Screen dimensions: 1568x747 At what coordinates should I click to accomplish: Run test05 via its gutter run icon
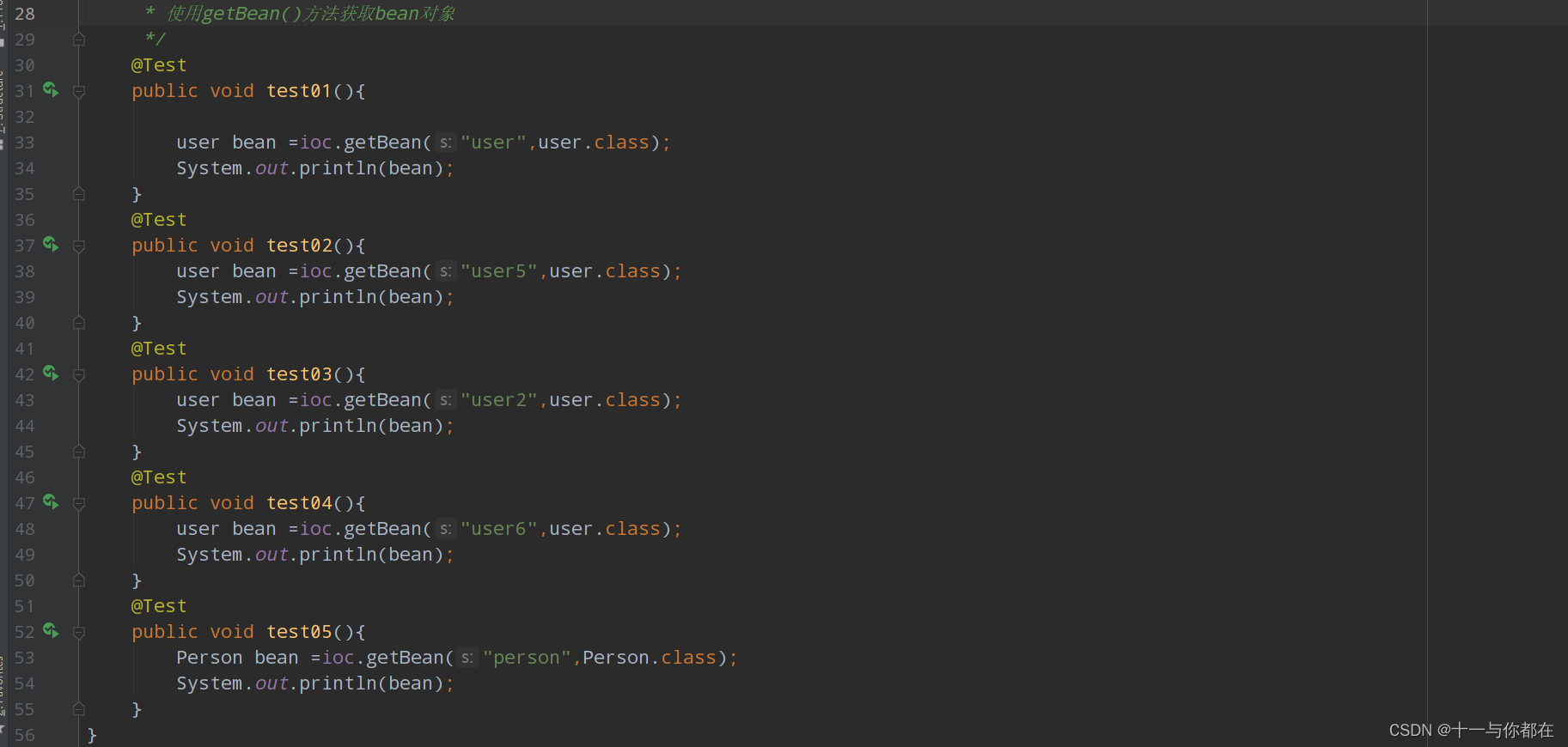click(x=52, y=630)
